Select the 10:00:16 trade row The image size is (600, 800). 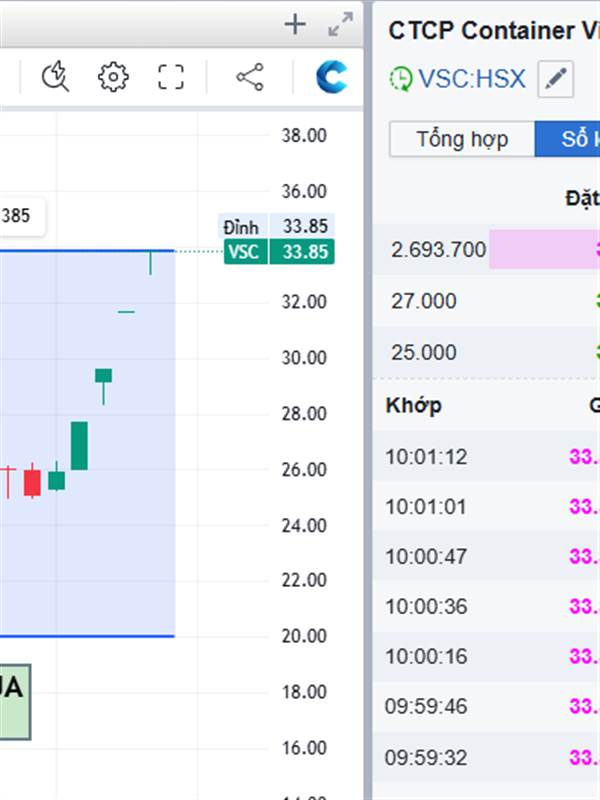tap(486, 656)
